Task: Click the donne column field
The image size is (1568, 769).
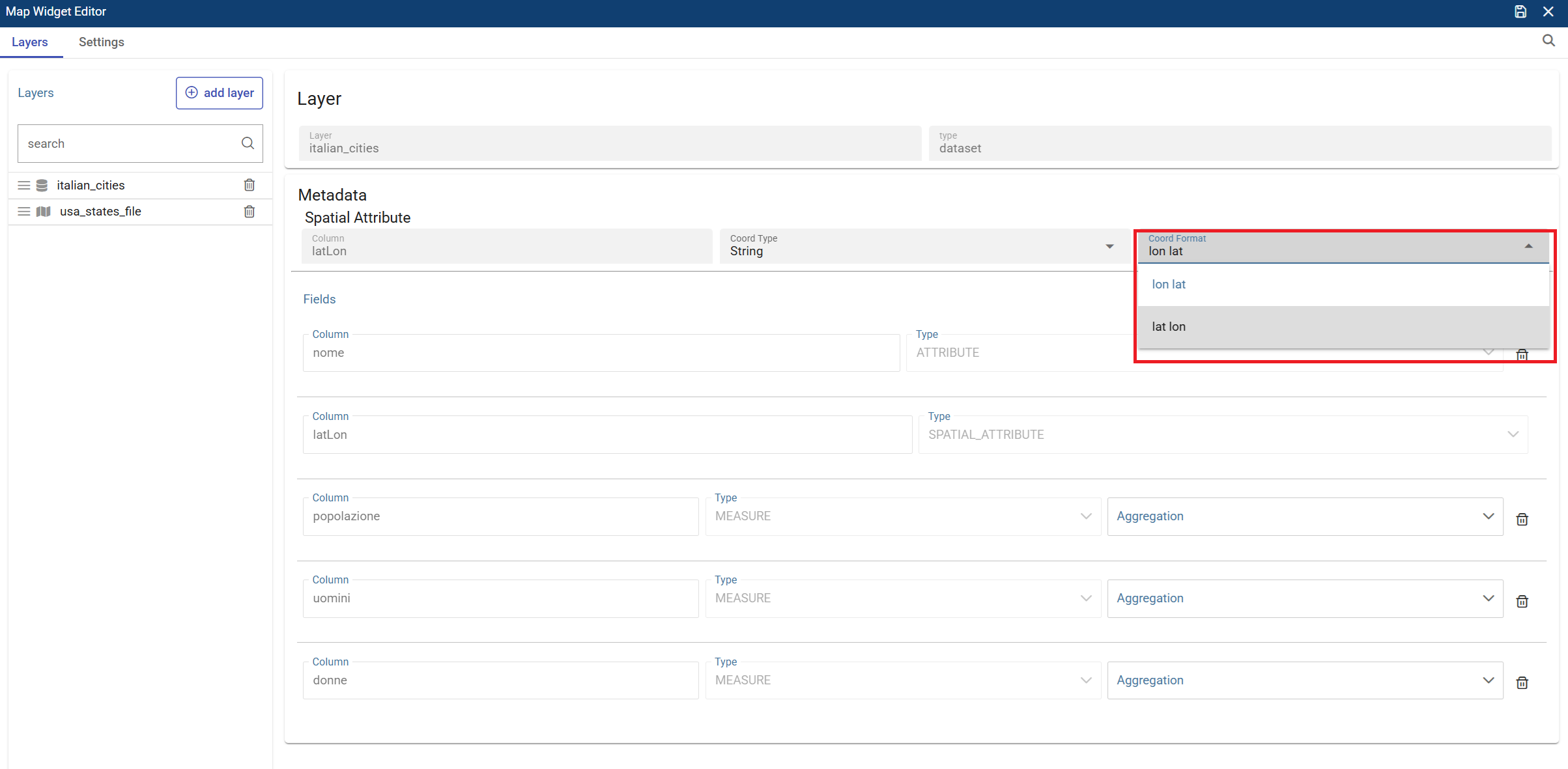Action: point(500,680)
